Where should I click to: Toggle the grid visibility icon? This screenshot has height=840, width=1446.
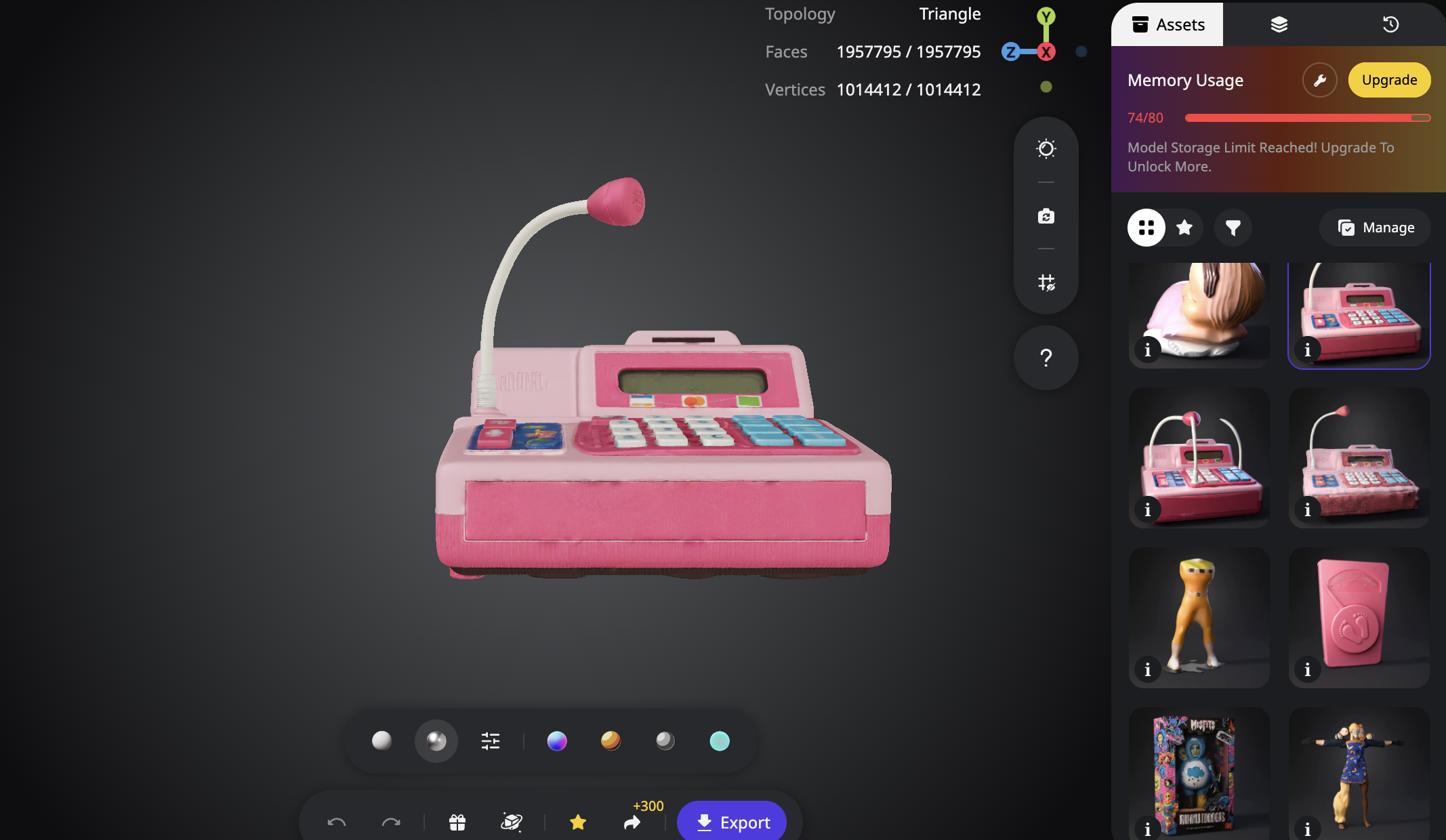tap(1046, 282)
